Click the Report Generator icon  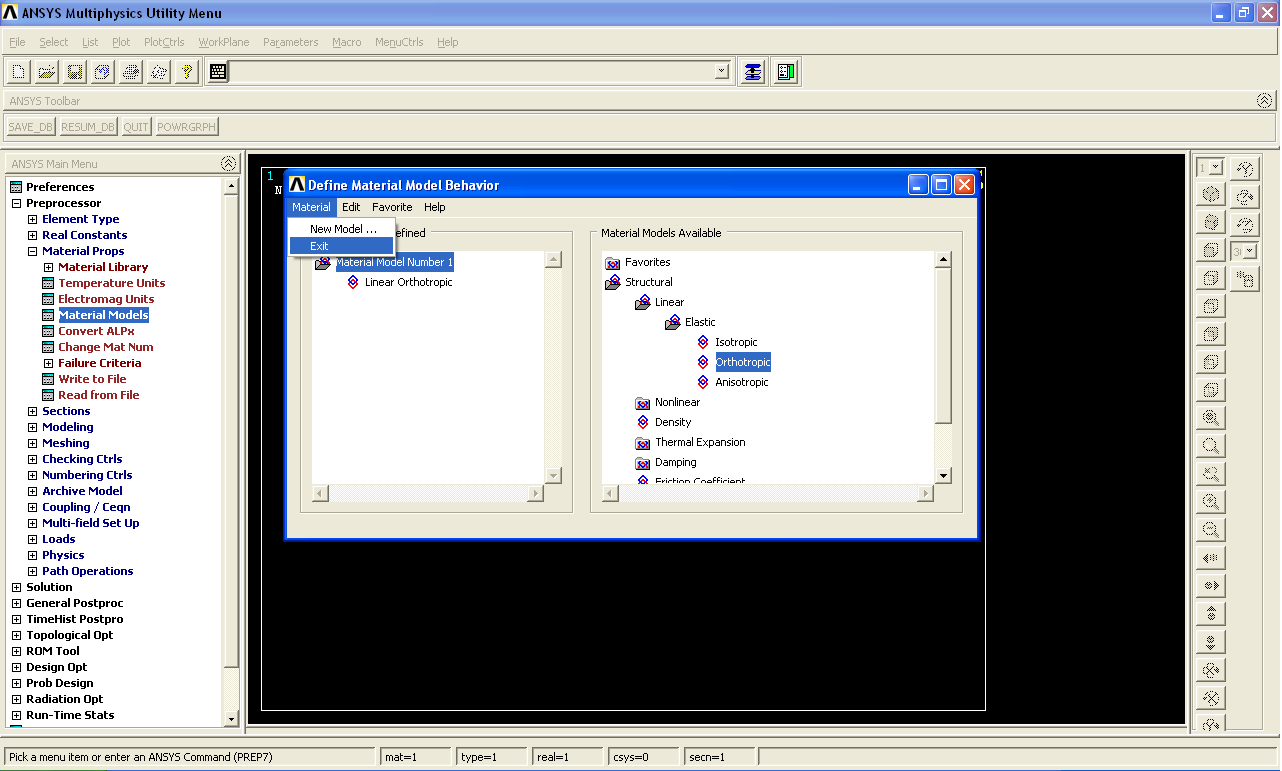click(158, 72)
